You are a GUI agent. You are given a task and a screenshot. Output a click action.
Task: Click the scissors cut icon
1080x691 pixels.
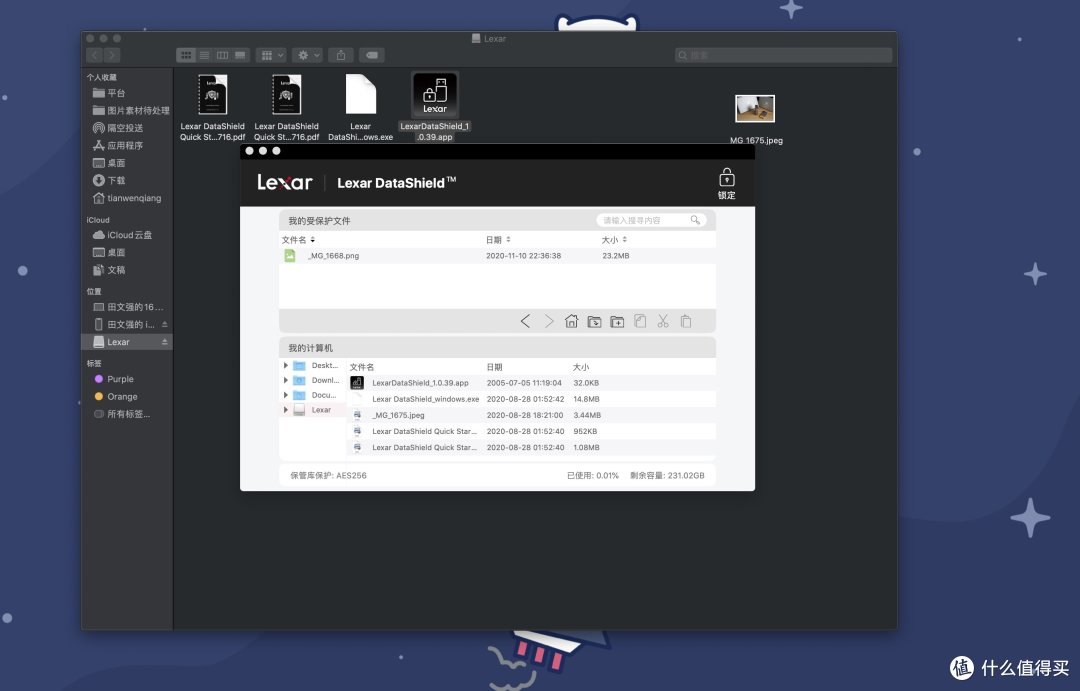pos(663,321)
